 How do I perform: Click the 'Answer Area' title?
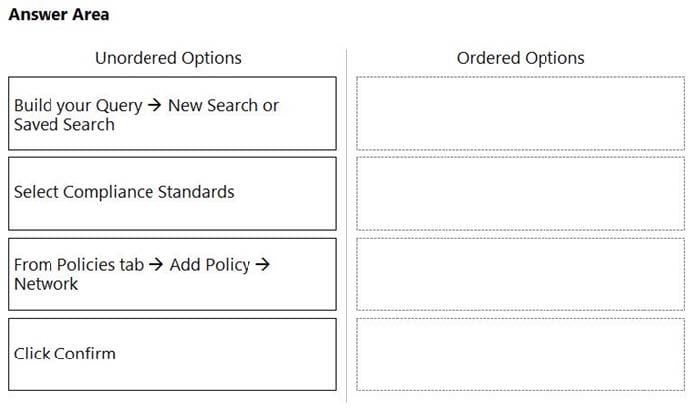pyautogui.click(x=59, y=15)
